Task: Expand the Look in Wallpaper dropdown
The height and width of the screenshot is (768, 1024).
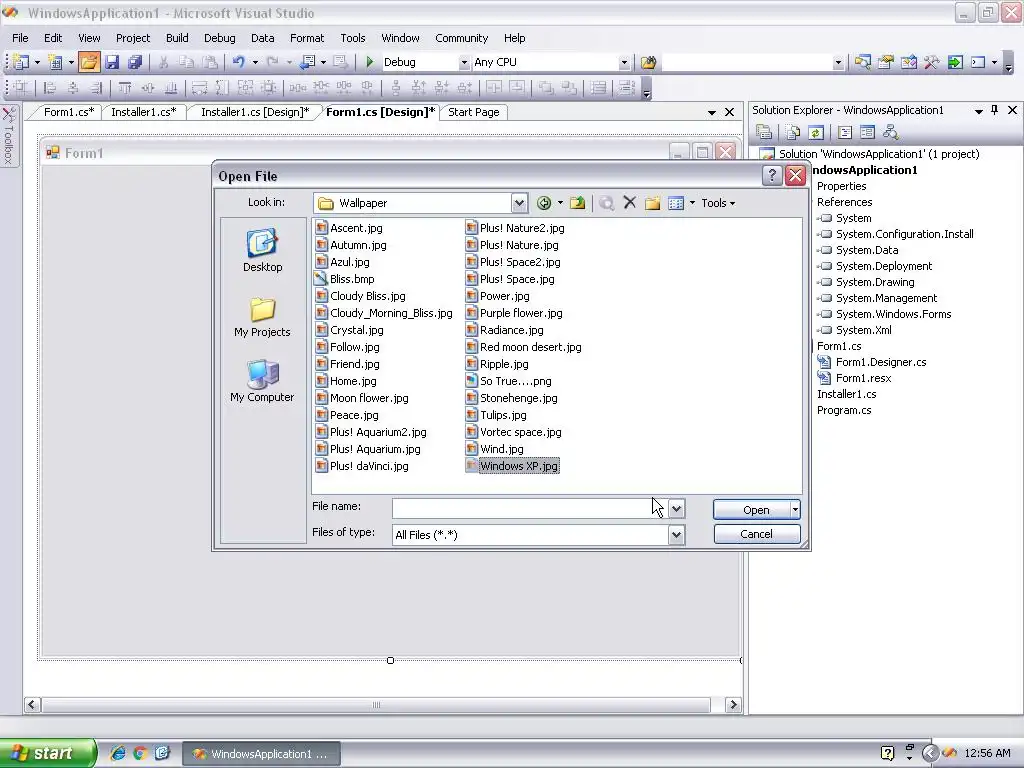Action: tap(519, 203)
